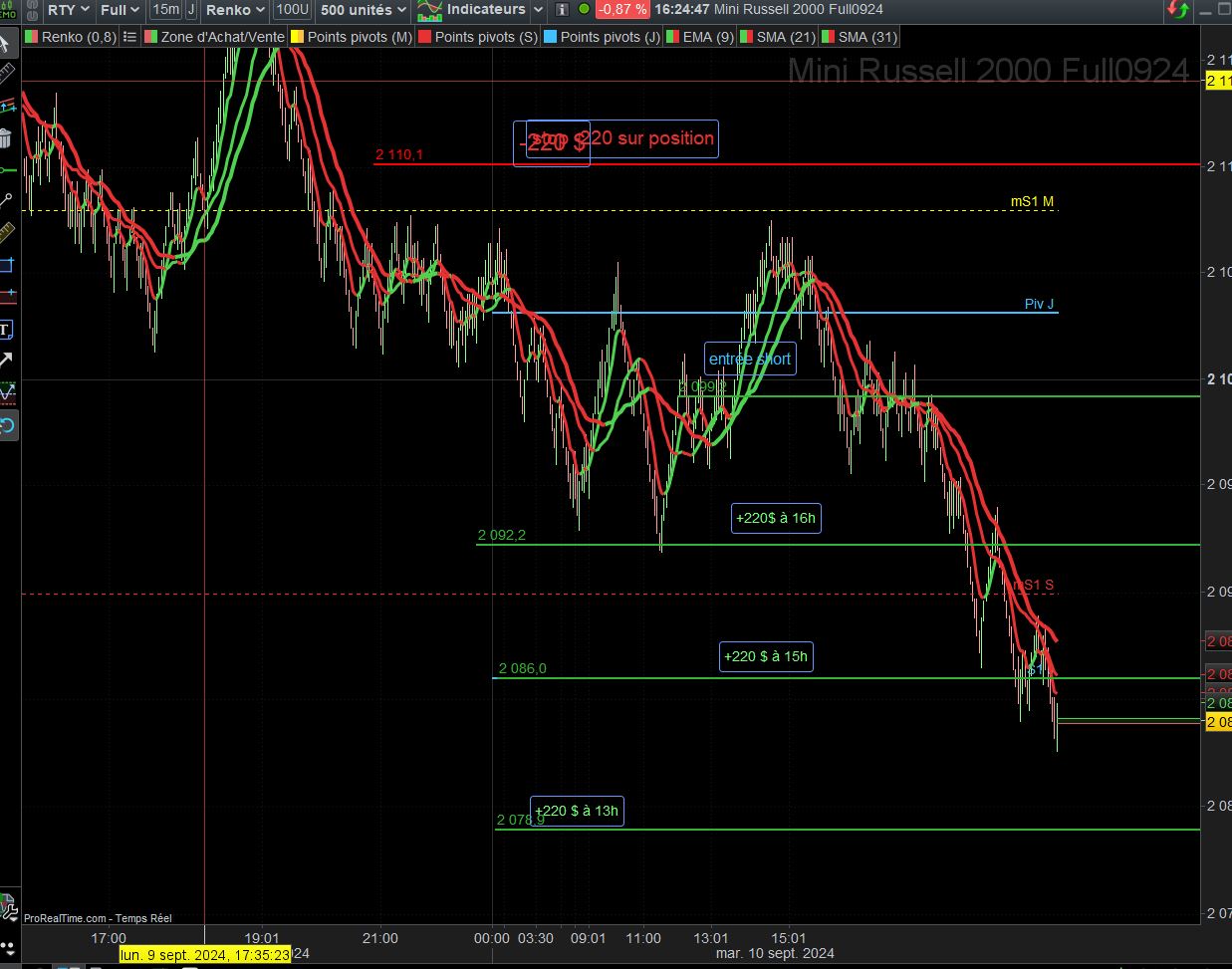Select the segment line drawing tool
This screenshot has height=969, width=1232.
tap(7, 201)
